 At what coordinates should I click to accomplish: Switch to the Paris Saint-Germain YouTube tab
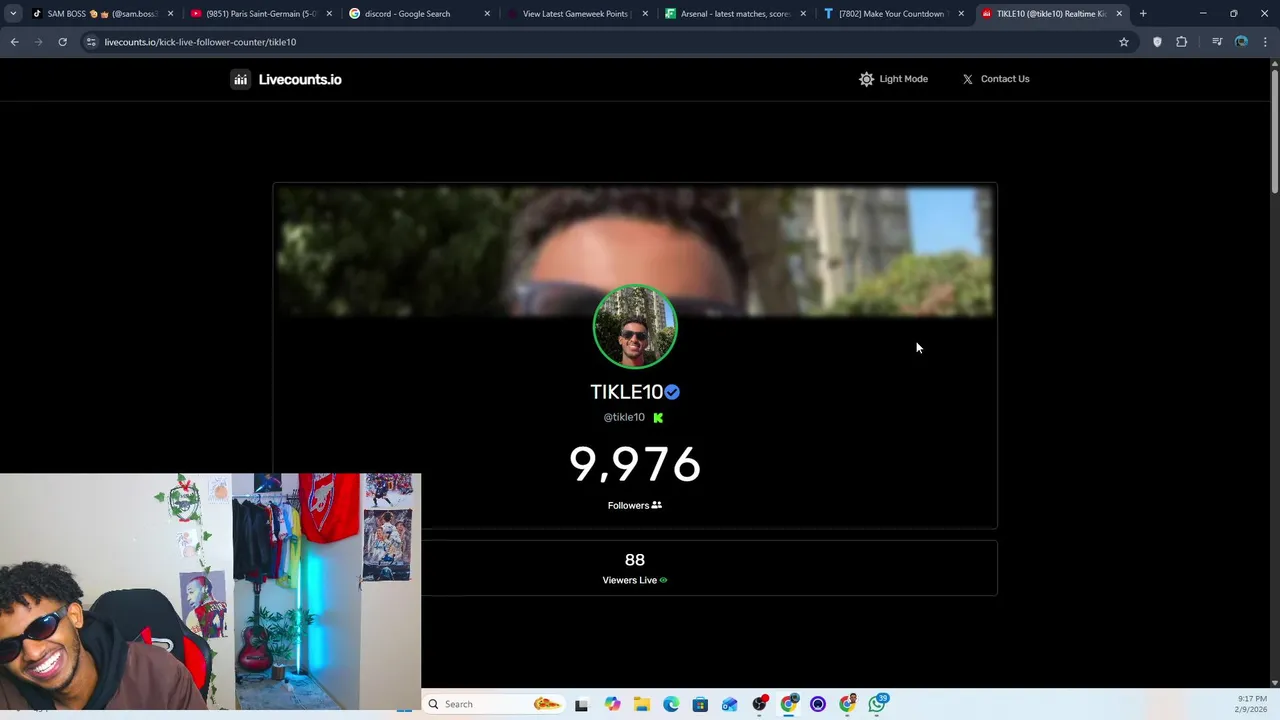coord(261,14)
